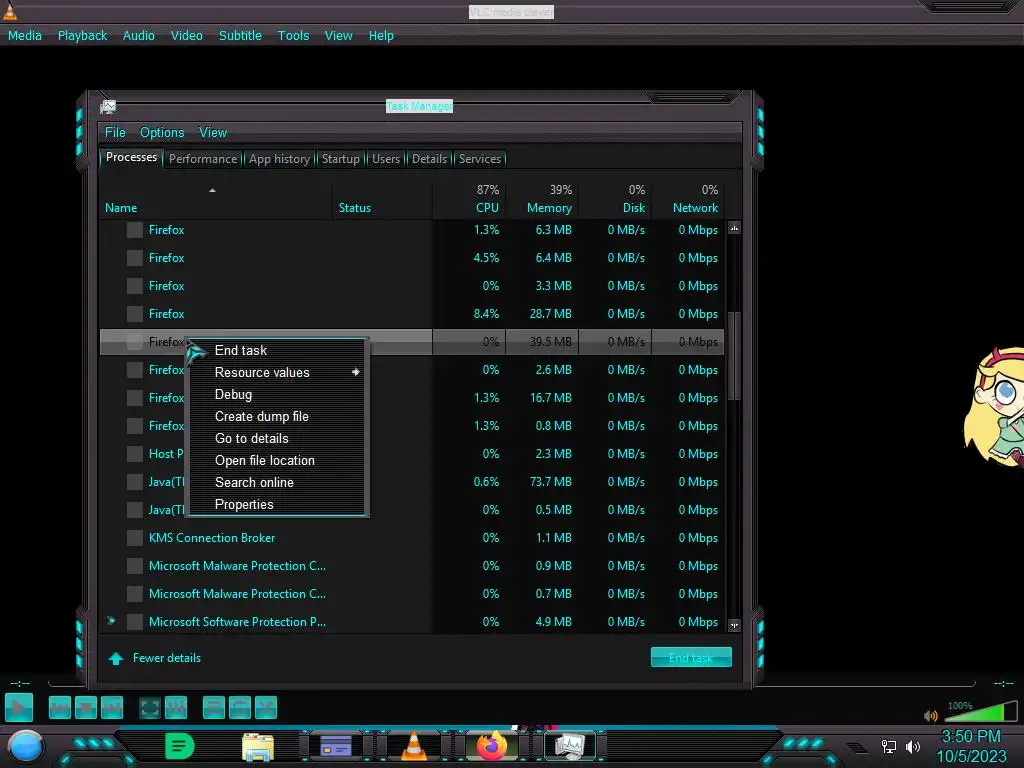Click the VLC Stop playback button
1024x768 pixels.
pos(86,707)
